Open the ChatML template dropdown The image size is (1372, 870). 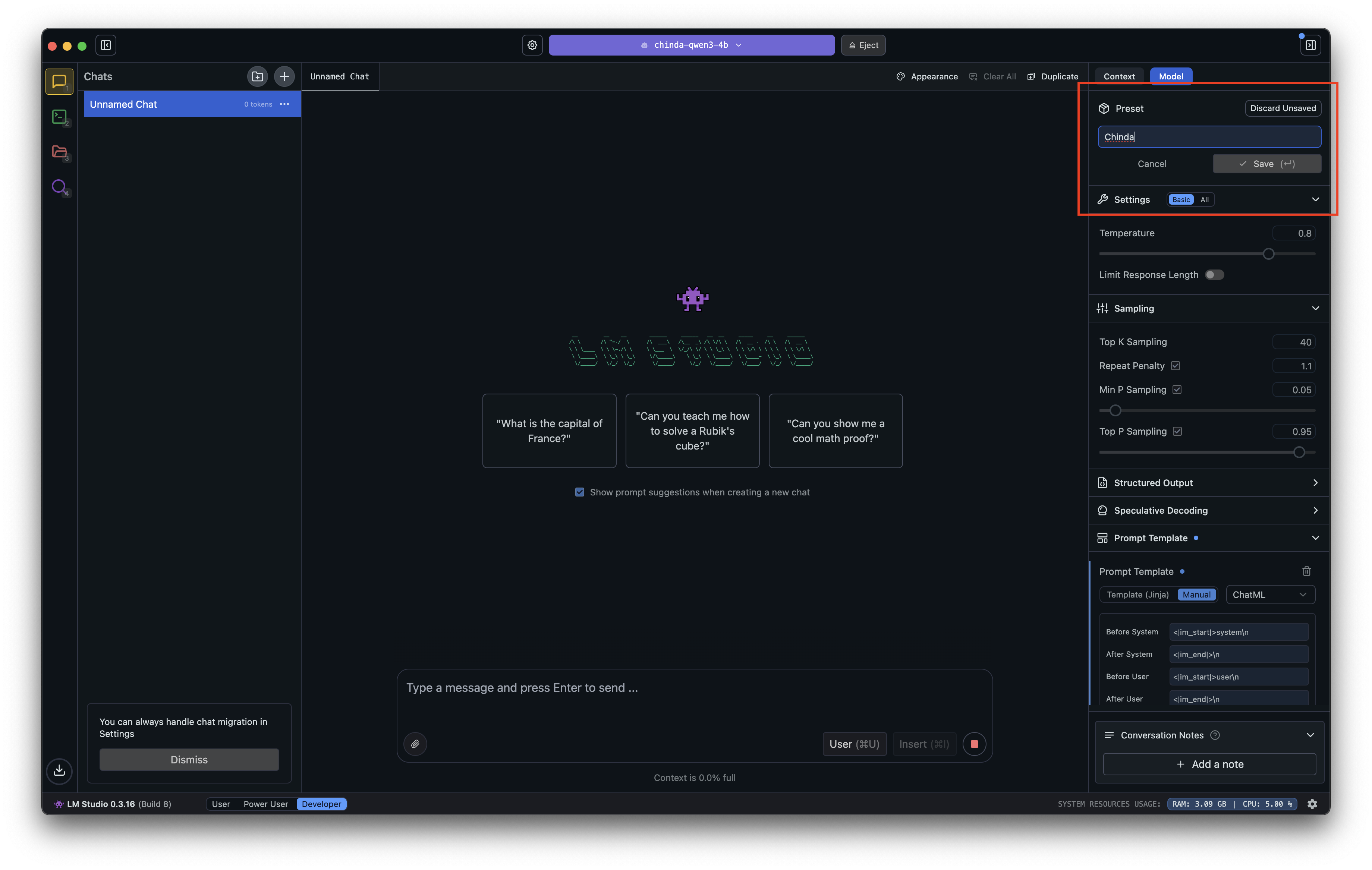pyautogui.click(x=1269, y=594)
